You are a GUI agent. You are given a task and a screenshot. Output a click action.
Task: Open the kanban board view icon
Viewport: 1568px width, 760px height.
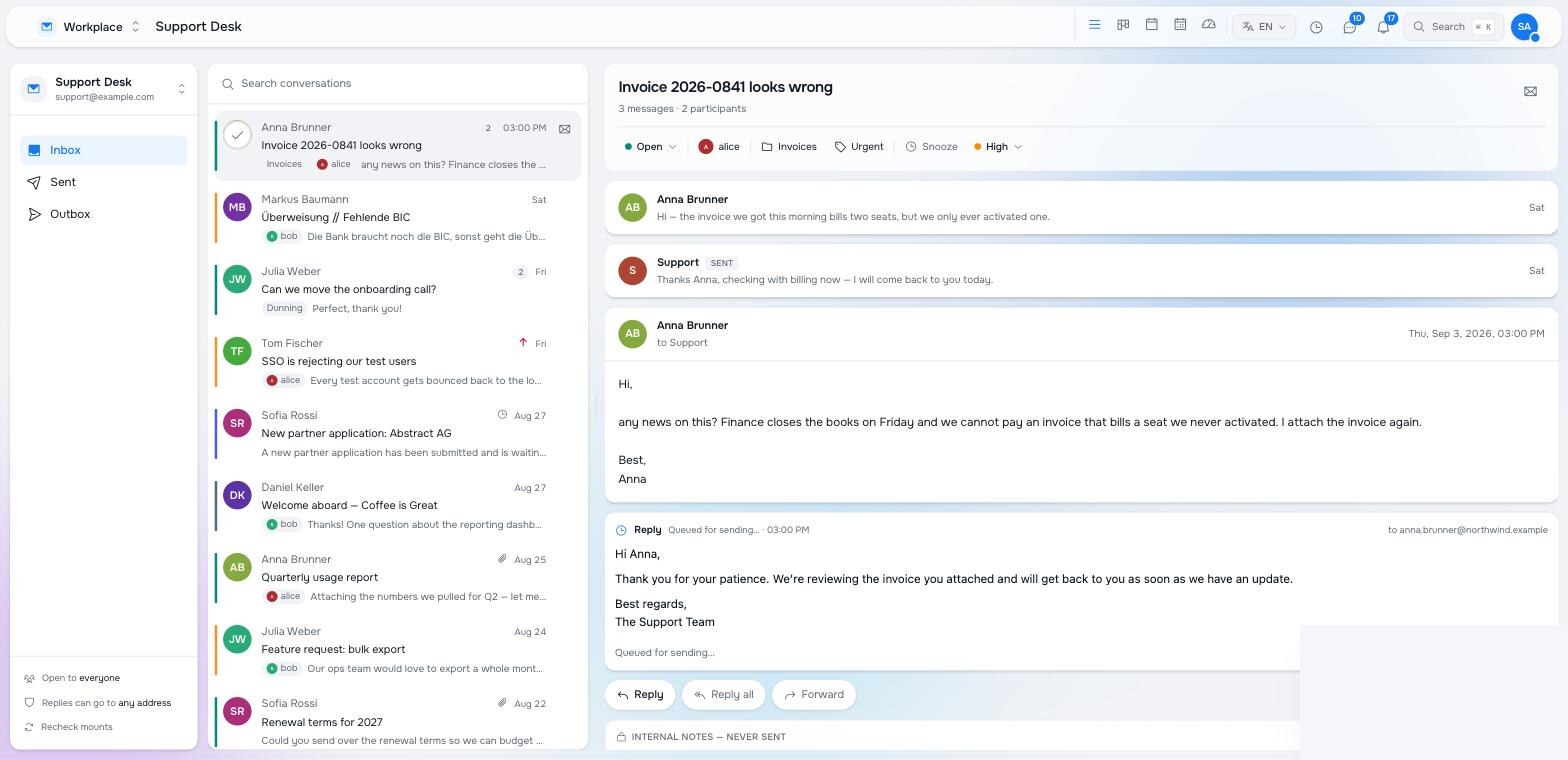point(1123,25)
